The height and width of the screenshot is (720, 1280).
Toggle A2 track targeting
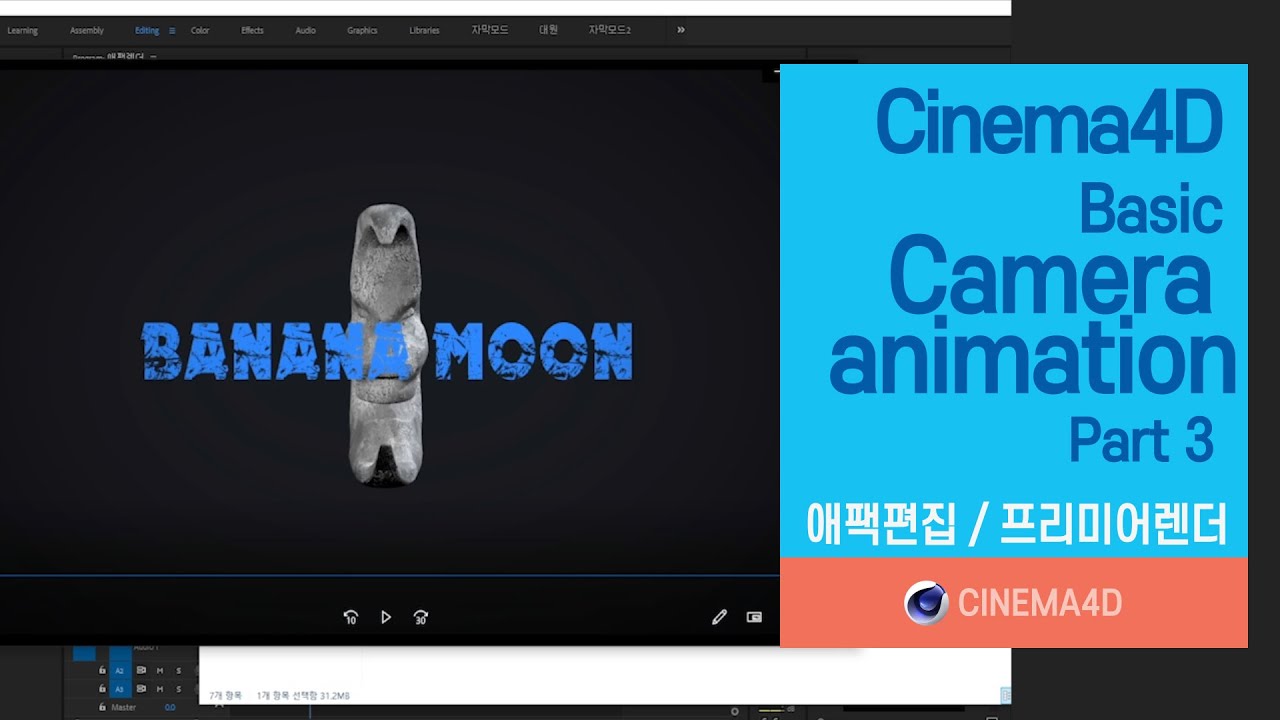click(120, 671)
